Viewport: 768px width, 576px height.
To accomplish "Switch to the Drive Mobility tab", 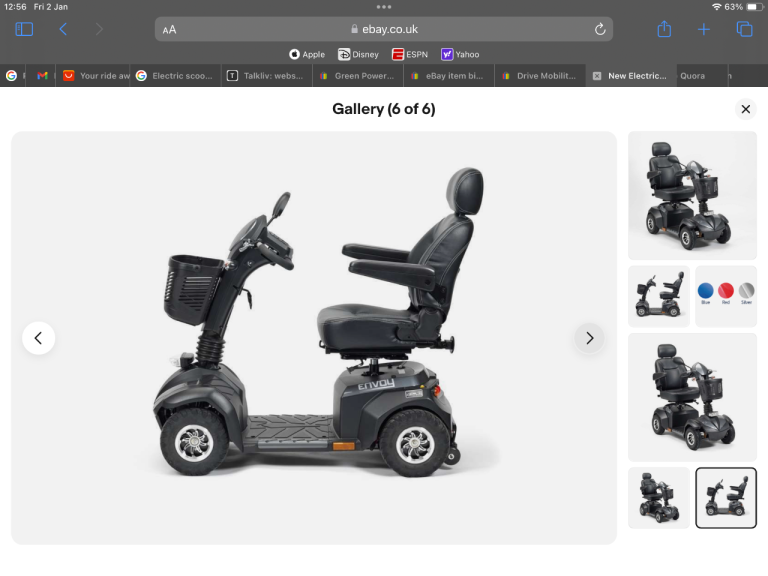I will [540, 75].
